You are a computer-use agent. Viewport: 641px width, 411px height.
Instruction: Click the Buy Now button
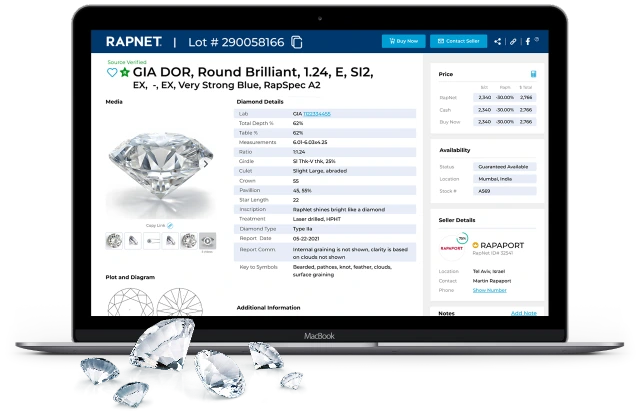coord(403,41)
